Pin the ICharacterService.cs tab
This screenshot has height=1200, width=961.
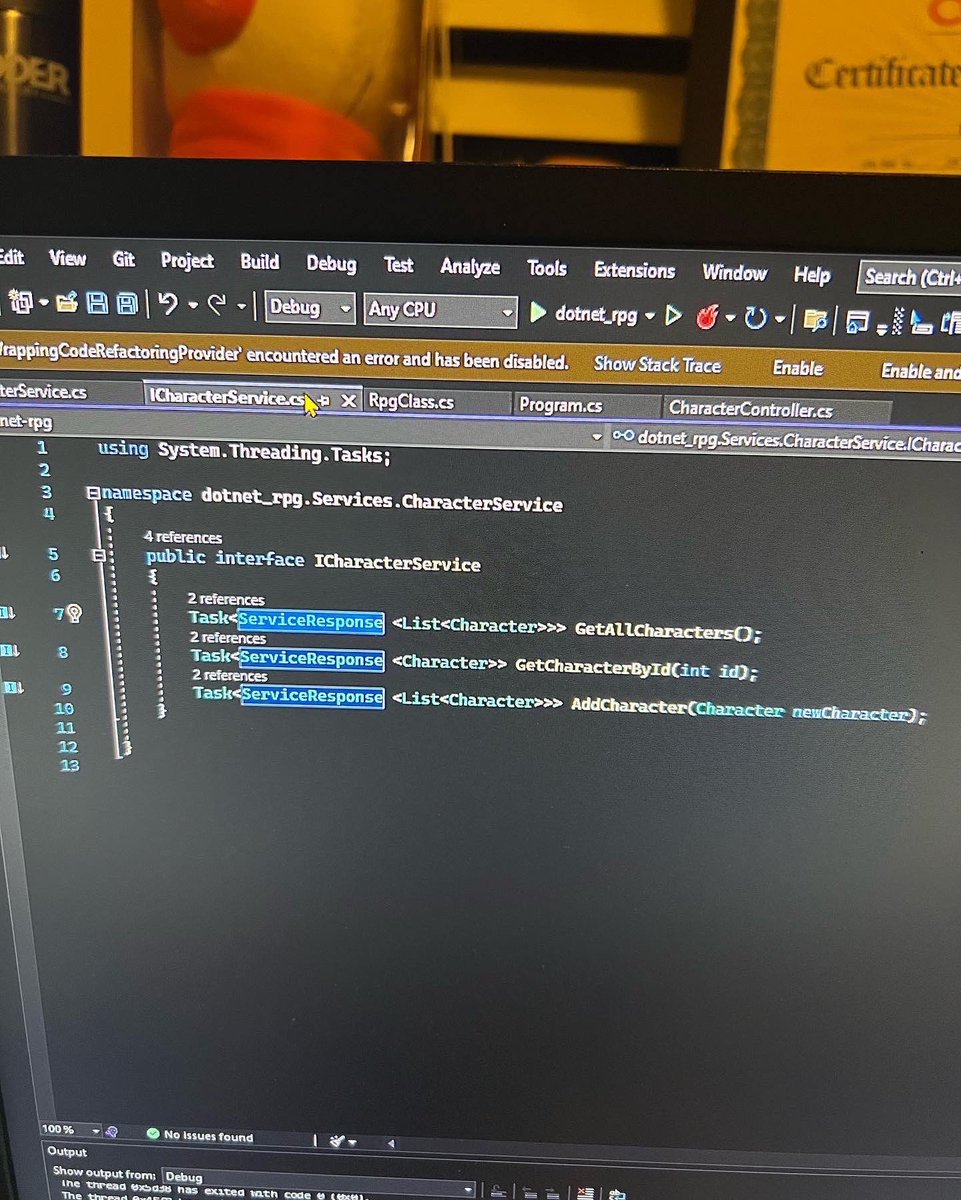click(324, 399)
